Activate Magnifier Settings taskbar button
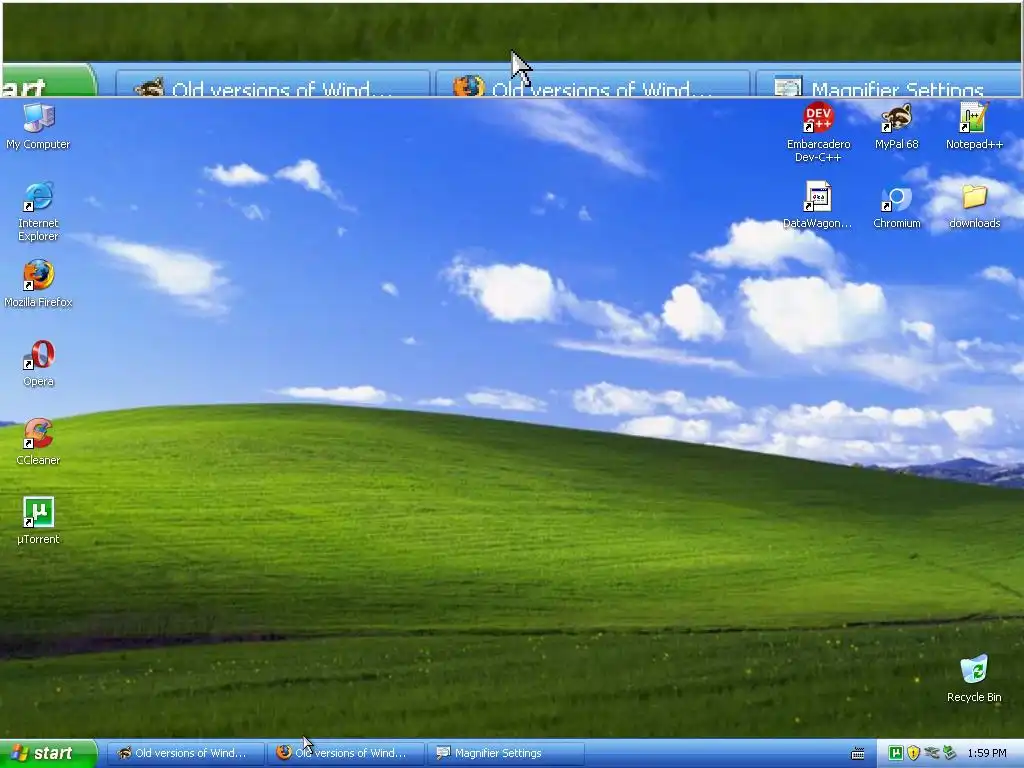The image size is (1024, 768). click(x=506, y=753)
